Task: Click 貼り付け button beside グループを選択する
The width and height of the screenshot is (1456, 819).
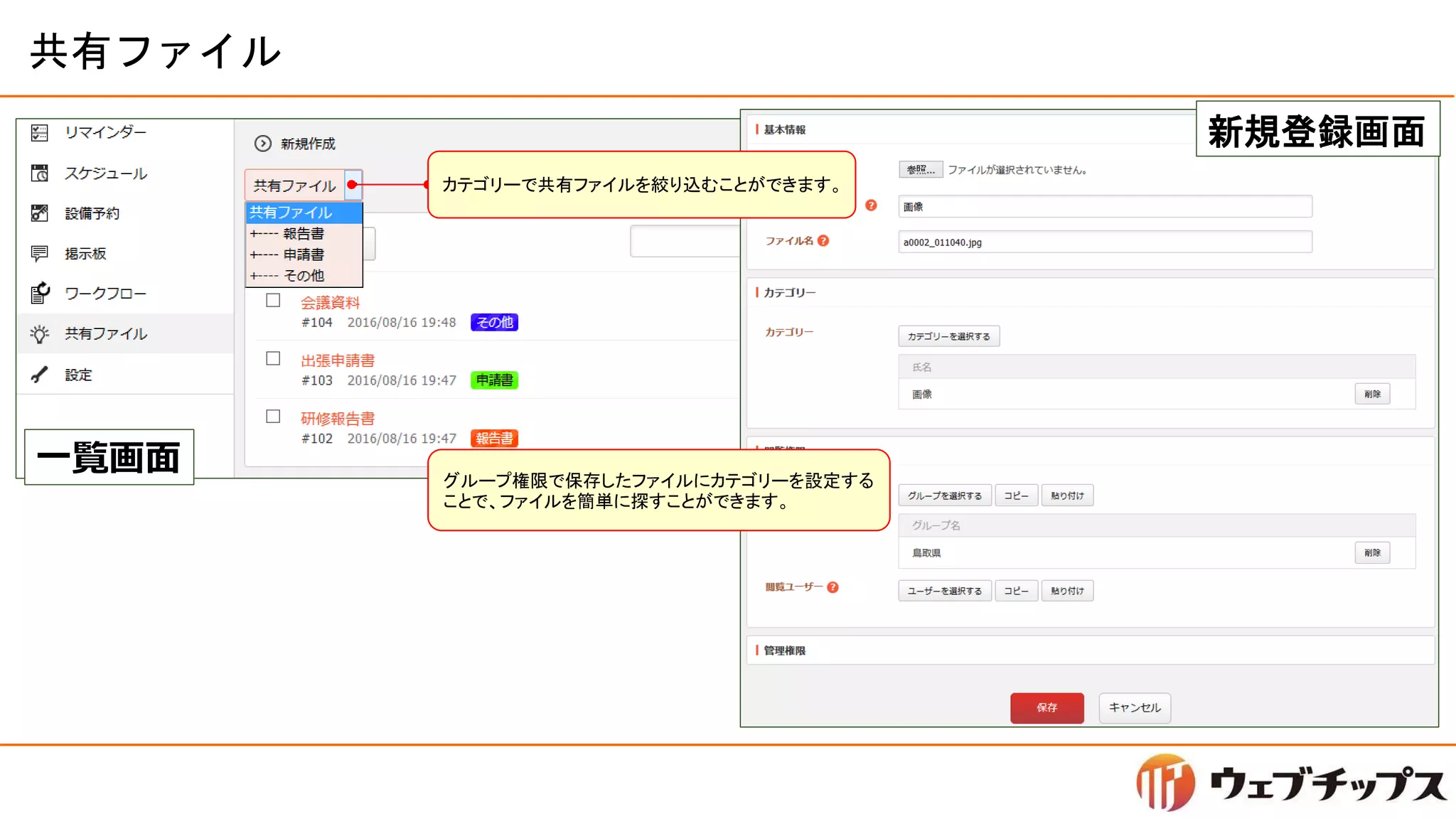Action: pos(1067,496)
